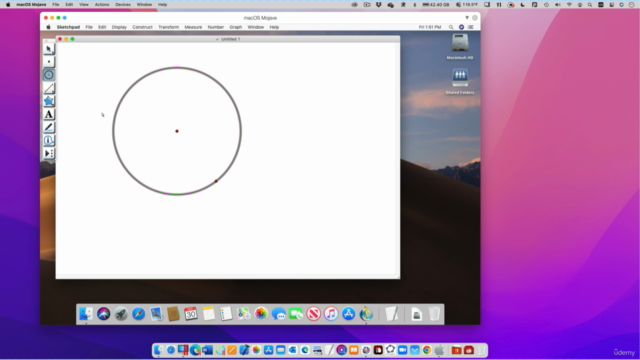Open Zoom in the host dock
This screenshot has width=640, height=360.
[x=402, y=350]
